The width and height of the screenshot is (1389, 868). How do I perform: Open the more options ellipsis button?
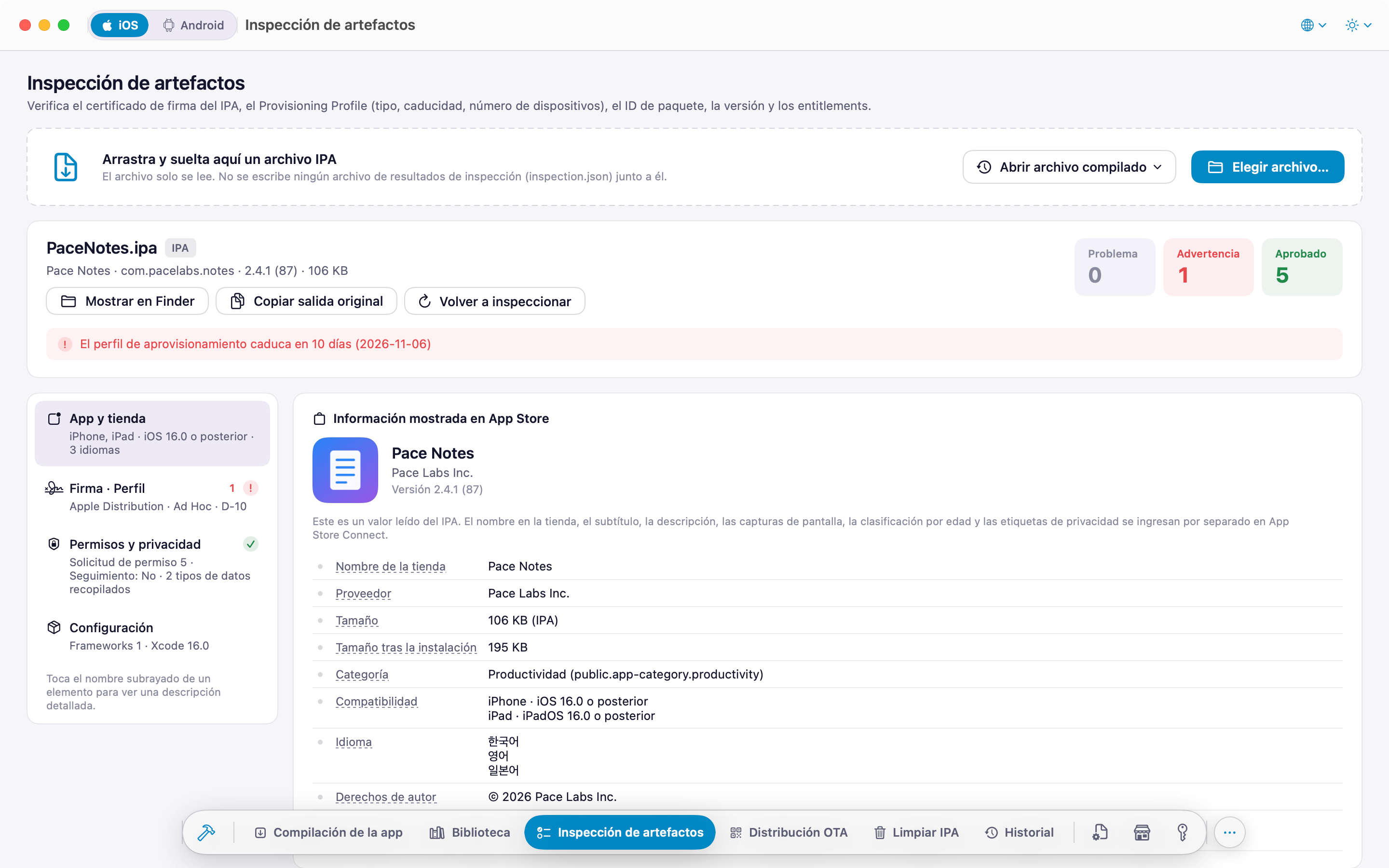1229,832
